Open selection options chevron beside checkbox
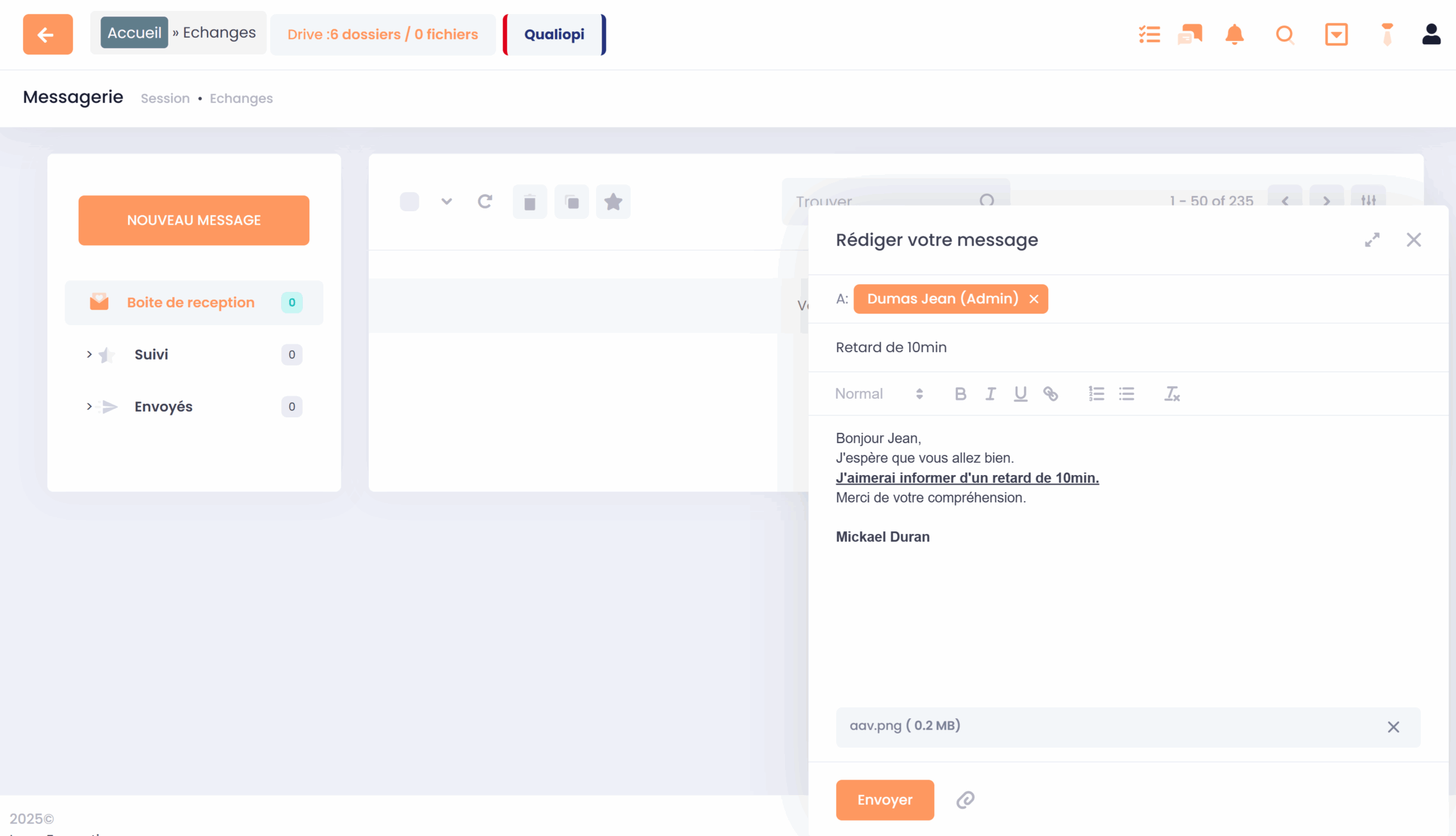Viewport: 1456px width, 836px height. tap(446, 202)
